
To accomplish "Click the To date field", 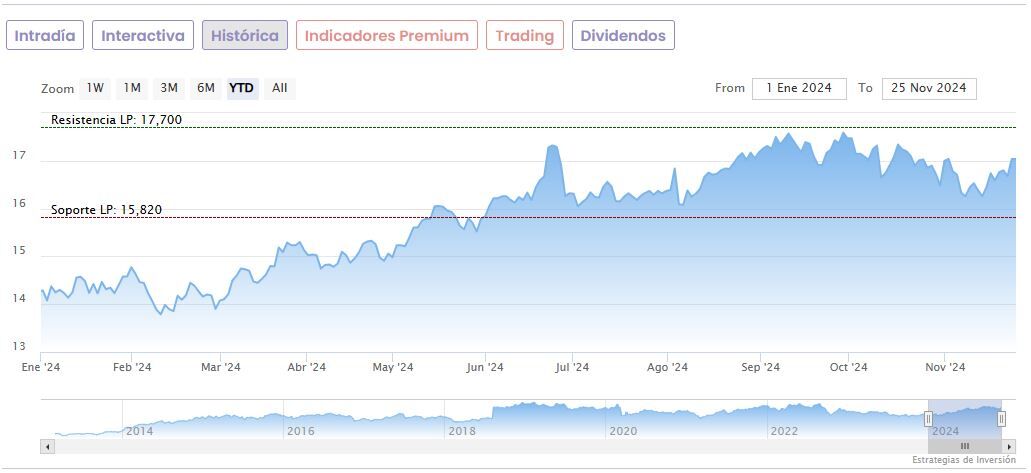I will pyautogui.click(x=929, y=88).
